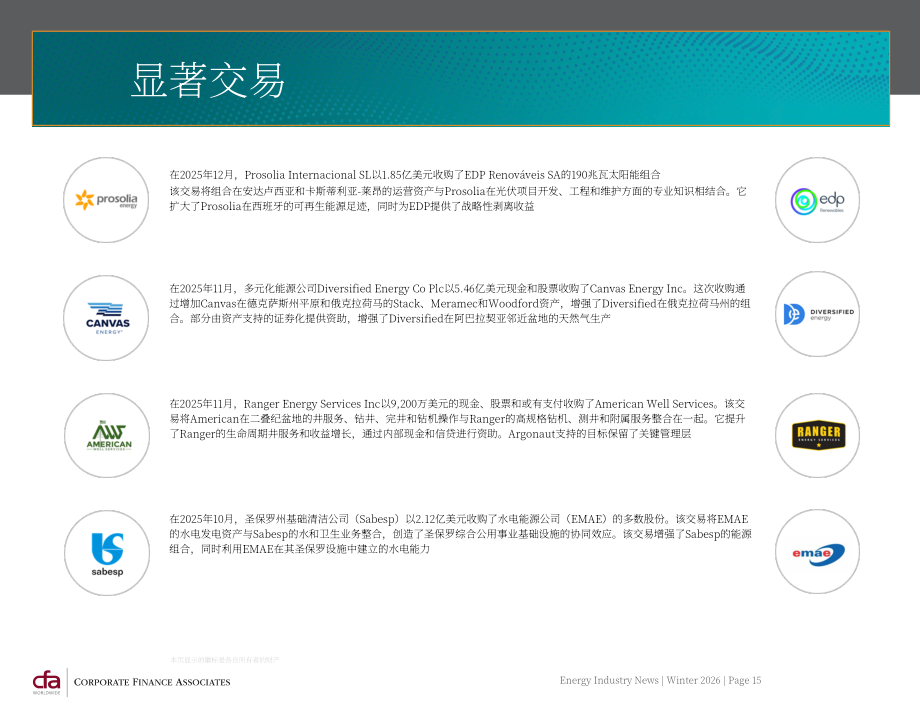Click the Energy Industry News footer text
Viewport: 920px width, 711px height.
point(609,680)
